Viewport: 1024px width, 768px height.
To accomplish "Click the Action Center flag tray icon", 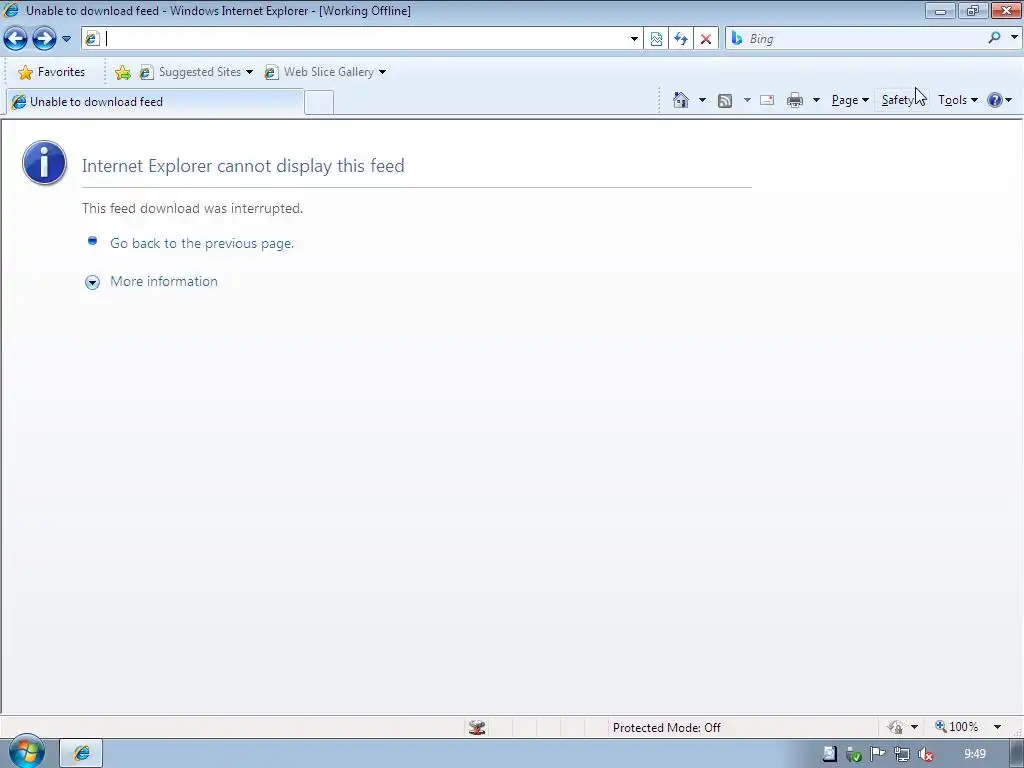I will (877, 754).
